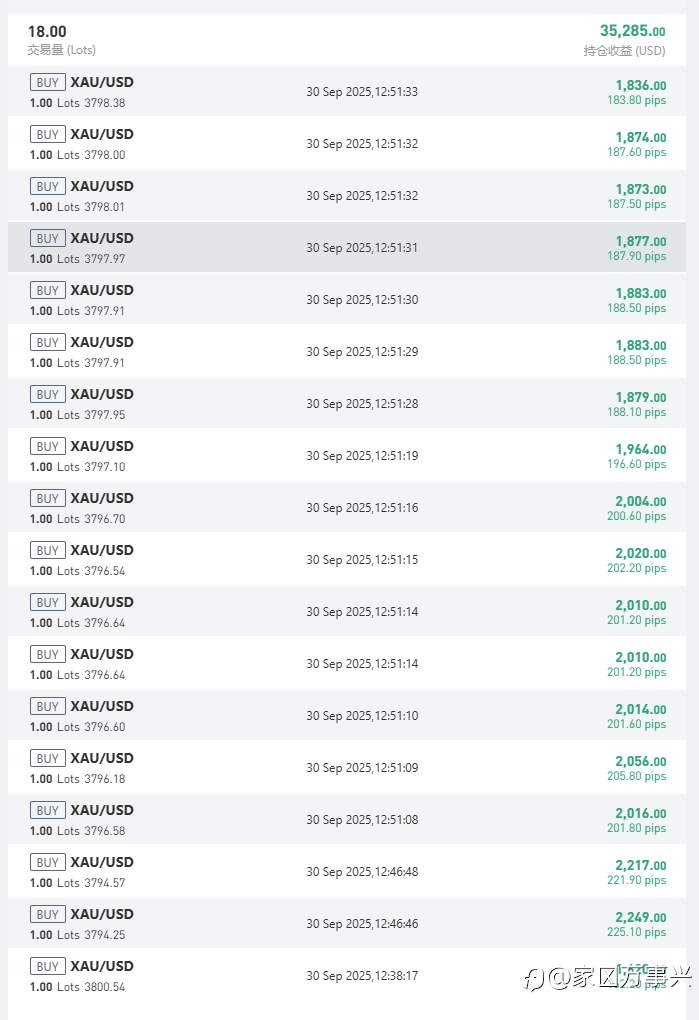The image size is (699, 1020).
Task: Click the 18.00 total lots header
Action: [x=47, y=32]
